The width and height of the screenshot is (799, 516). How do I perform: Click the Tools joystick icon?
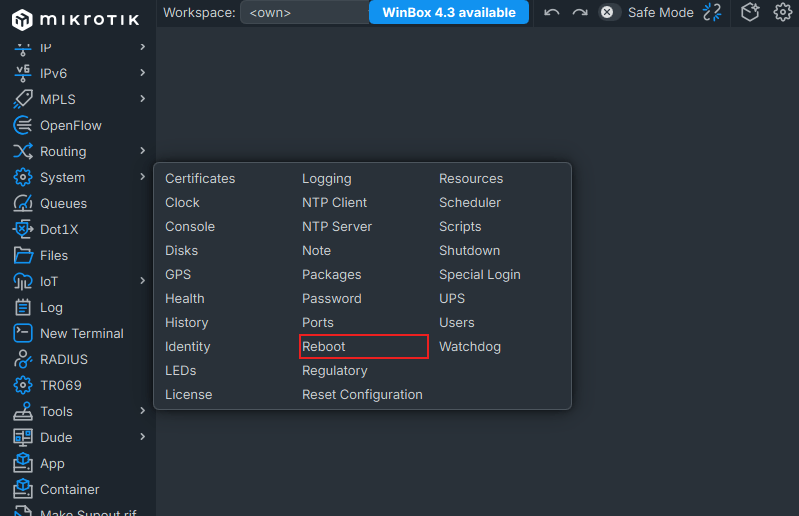click(x=23, y=411)
